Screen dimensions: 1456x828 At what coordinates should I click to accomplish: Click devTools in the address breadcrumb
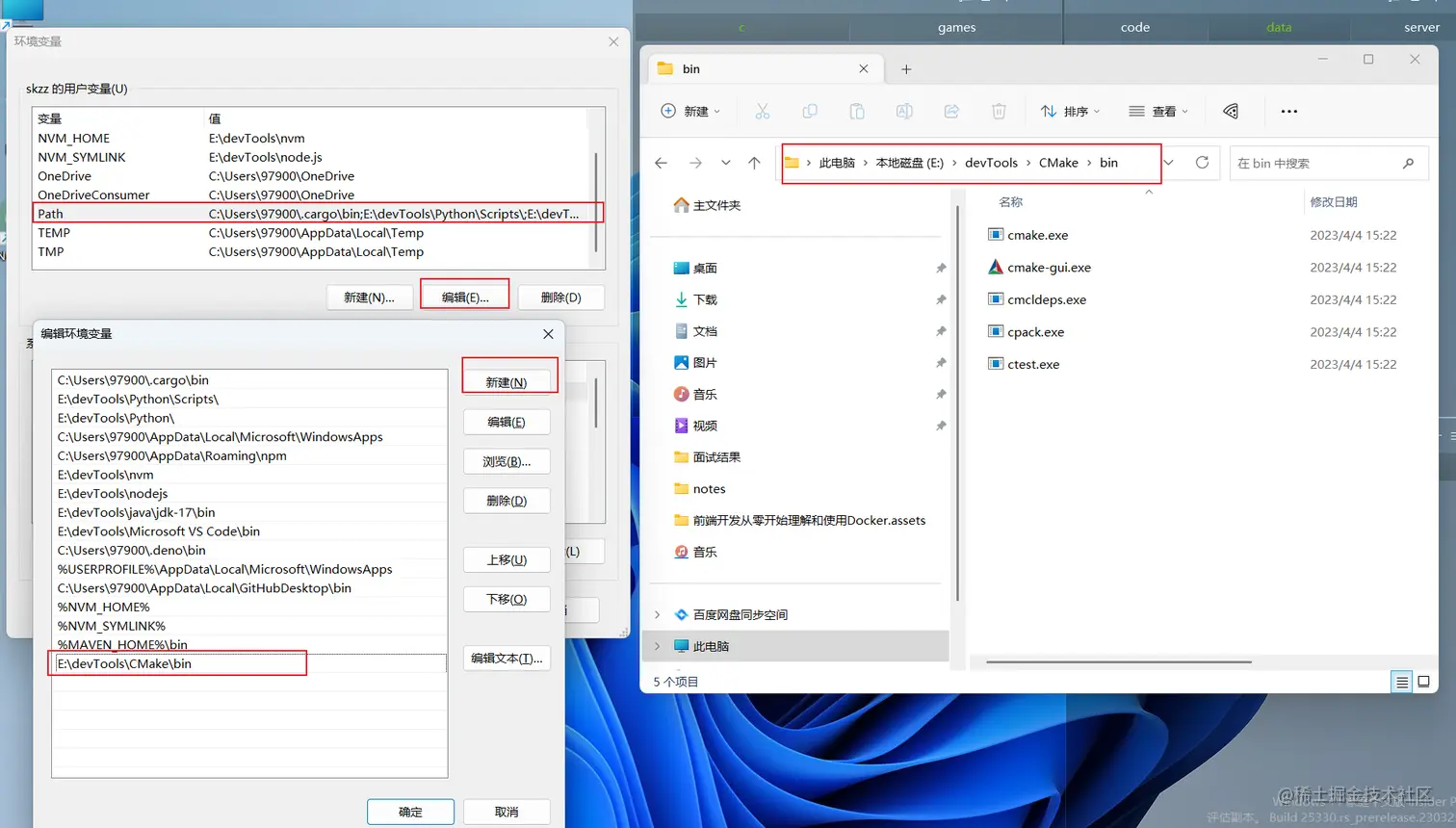pos(991,163)
